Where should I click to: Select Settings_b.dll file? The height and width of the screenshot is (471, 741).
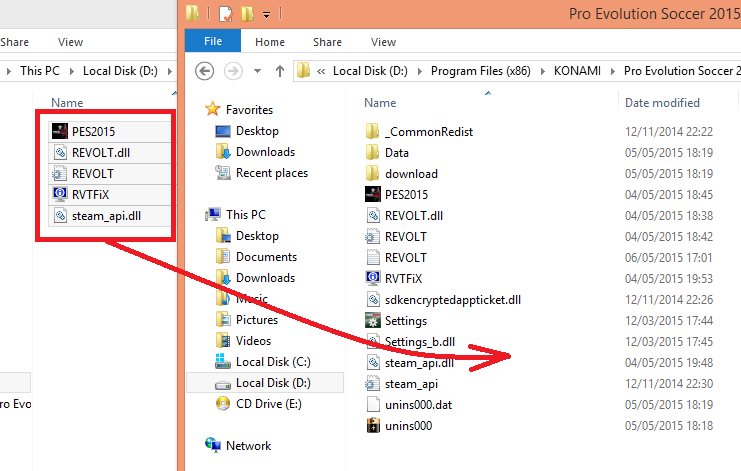click(x=410, y=342)
